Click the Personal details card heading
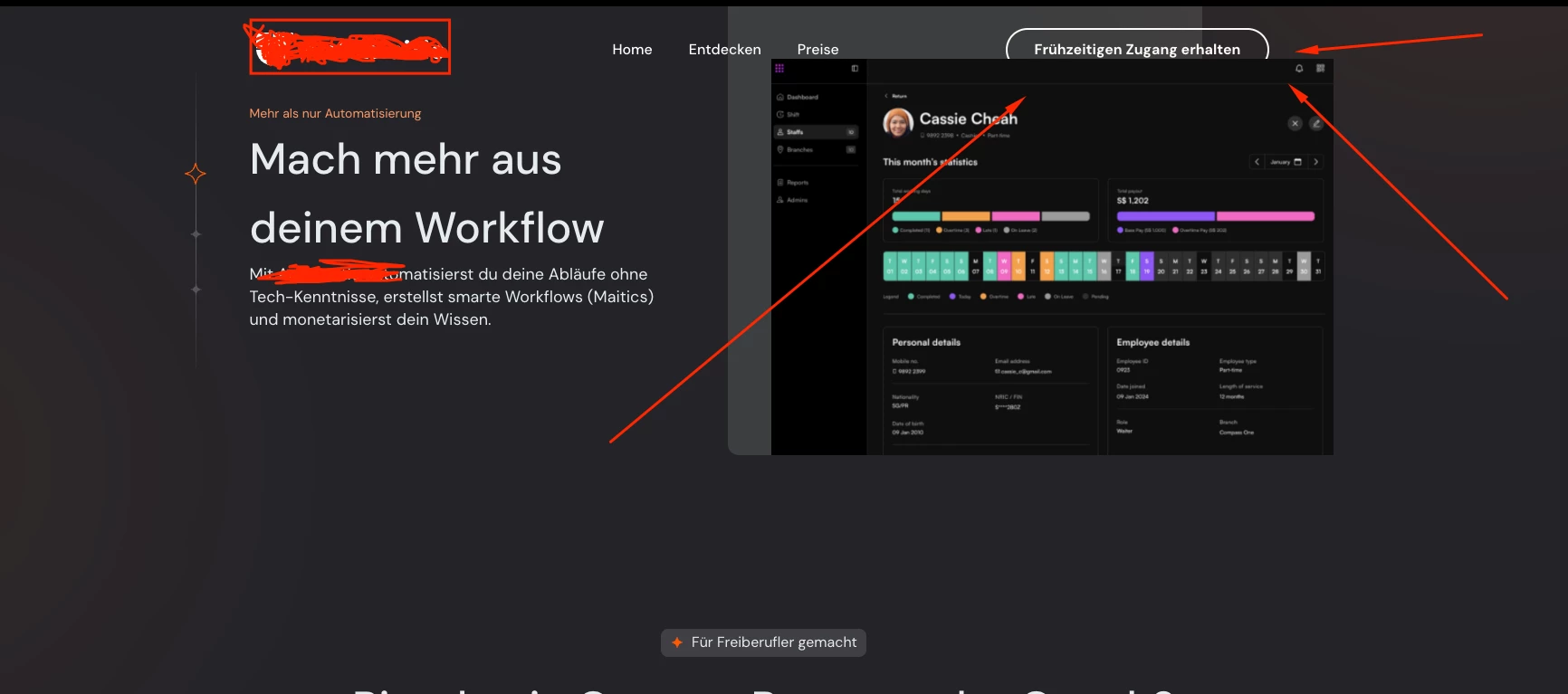The image size is (1568, 694). point(926,342)
